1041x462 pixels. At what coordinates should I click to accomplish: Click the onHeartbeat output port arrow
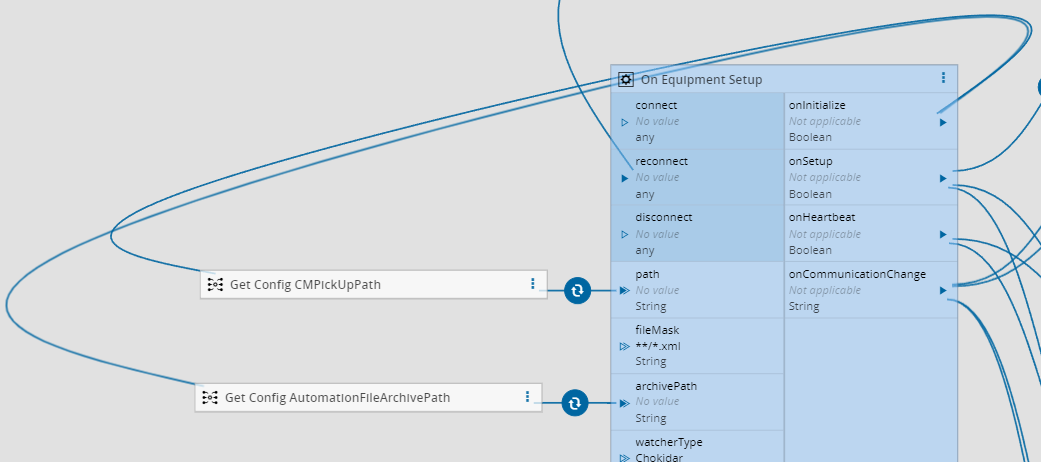tap(943, 234)
